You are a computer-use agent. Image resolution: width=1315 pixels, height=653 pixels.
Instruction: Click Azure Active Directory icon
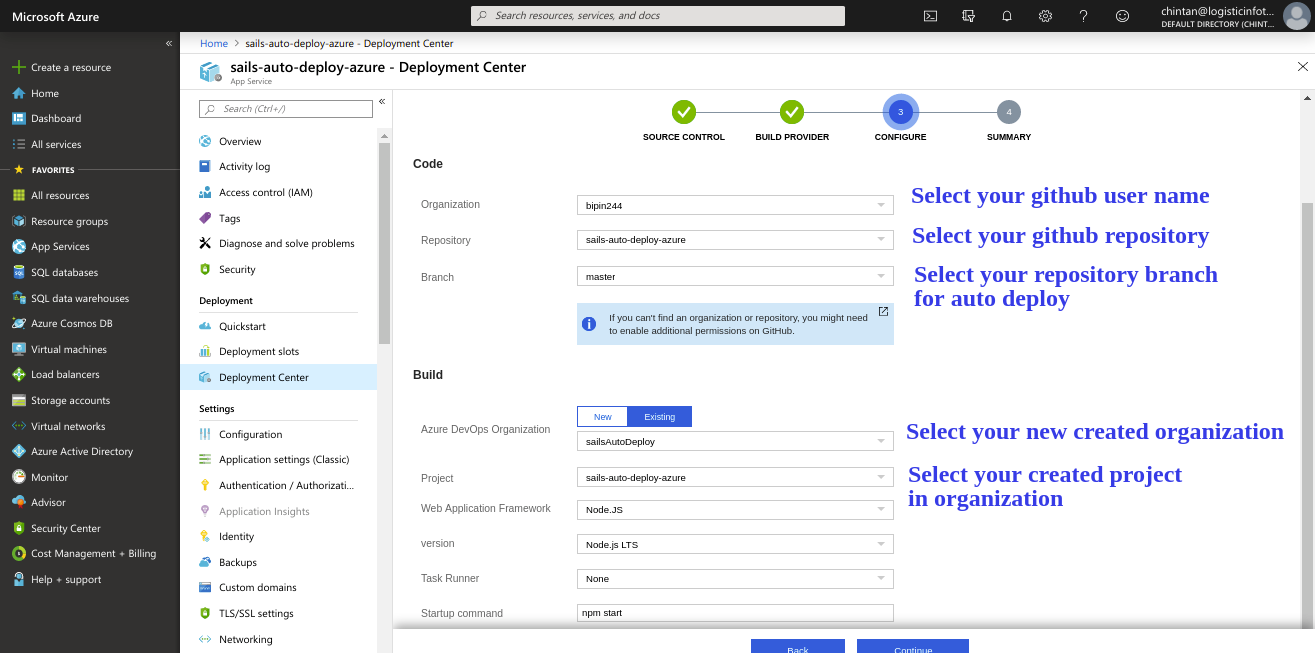point(18,451)
